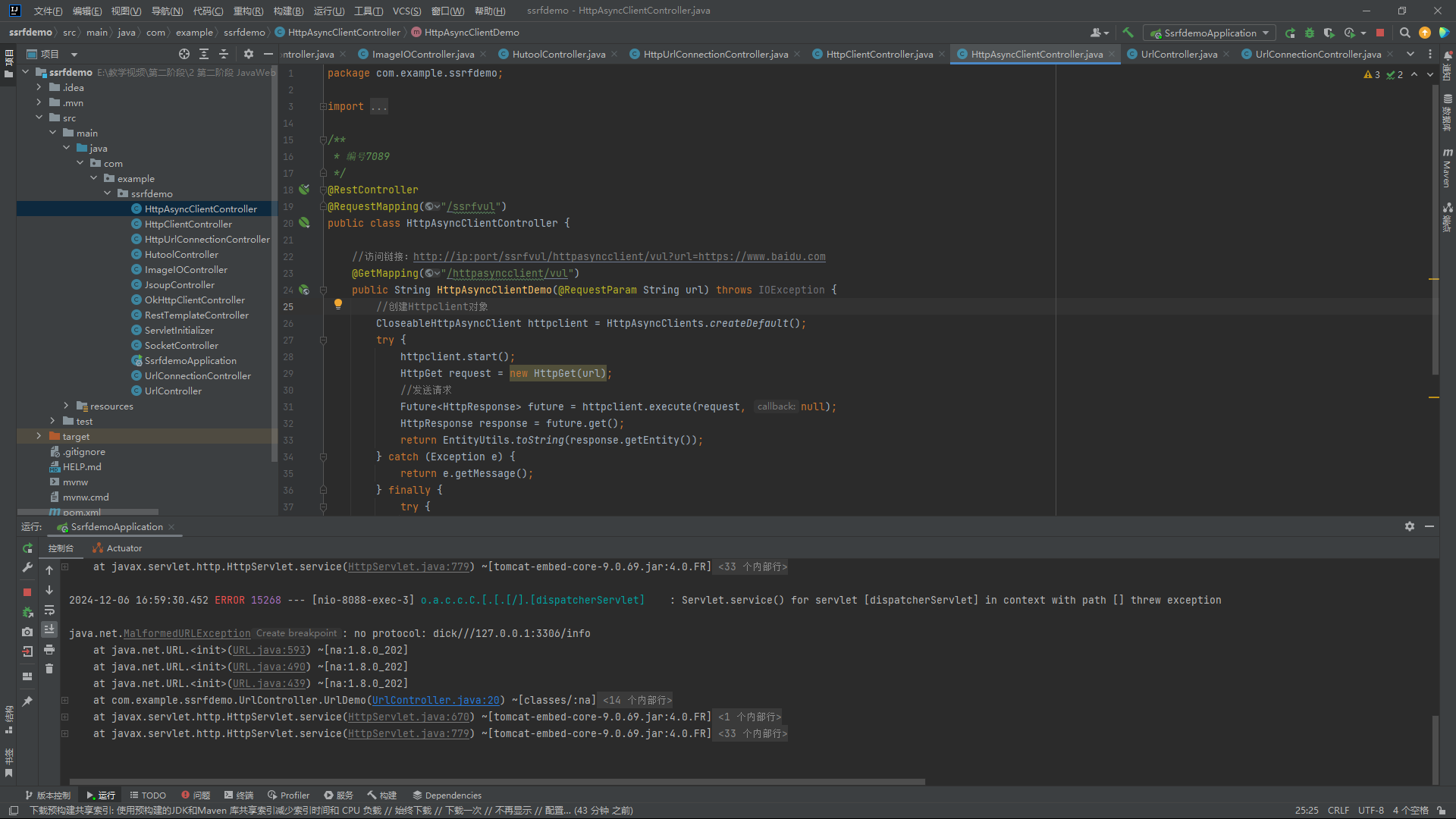Screen dimensions: 1456x819
Task: Run SsrfdemoApplication with coverage icon
Action: (1329, 33)
